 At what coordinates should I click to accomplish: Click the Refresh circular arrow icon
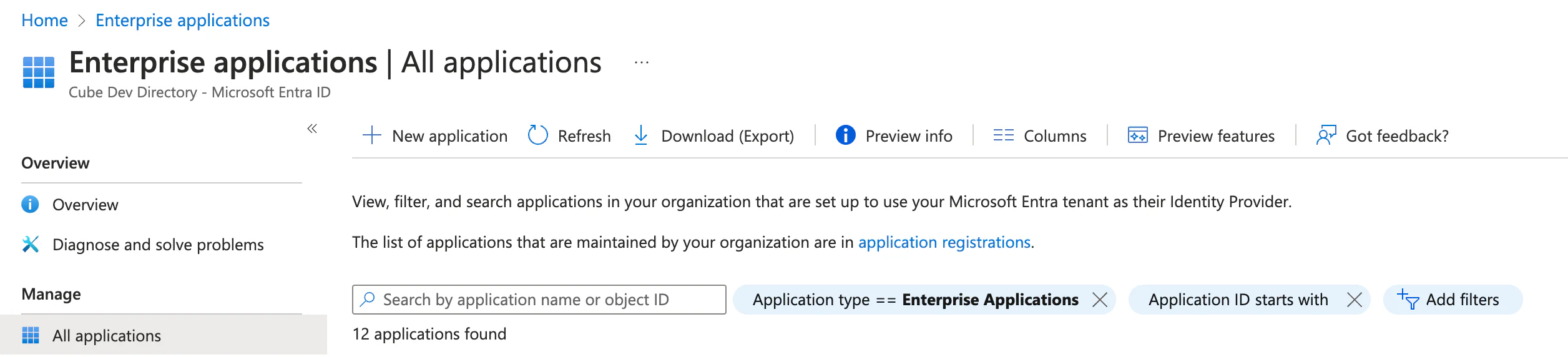pyautogui.click(x=537, y=135)
